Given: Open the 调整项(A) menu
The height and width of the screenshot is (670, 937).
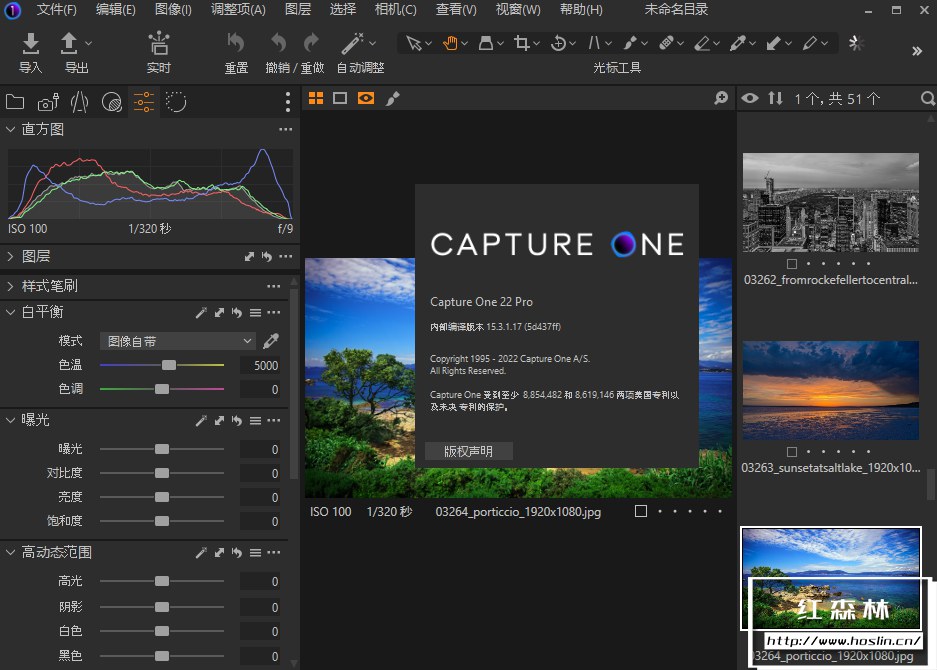Looking at the screenshot, I should pyautogui.click(x=238, y=10).
